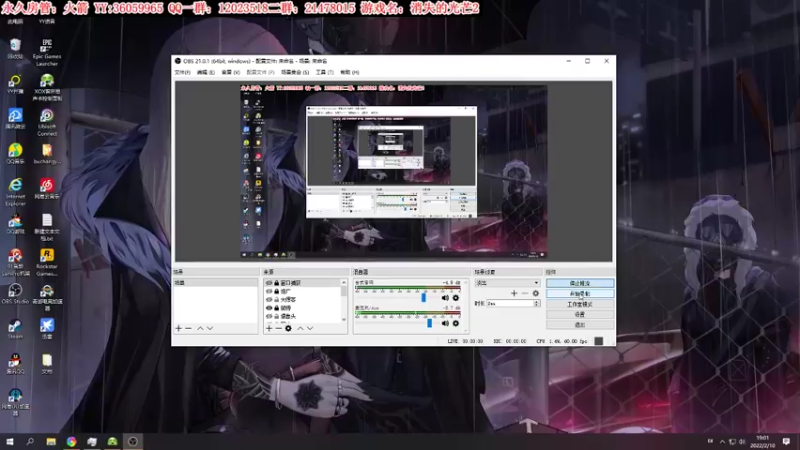The image size is (800, 450).
Task: Open the 工具(T) menu in OBS
Action: pos(324,72)
